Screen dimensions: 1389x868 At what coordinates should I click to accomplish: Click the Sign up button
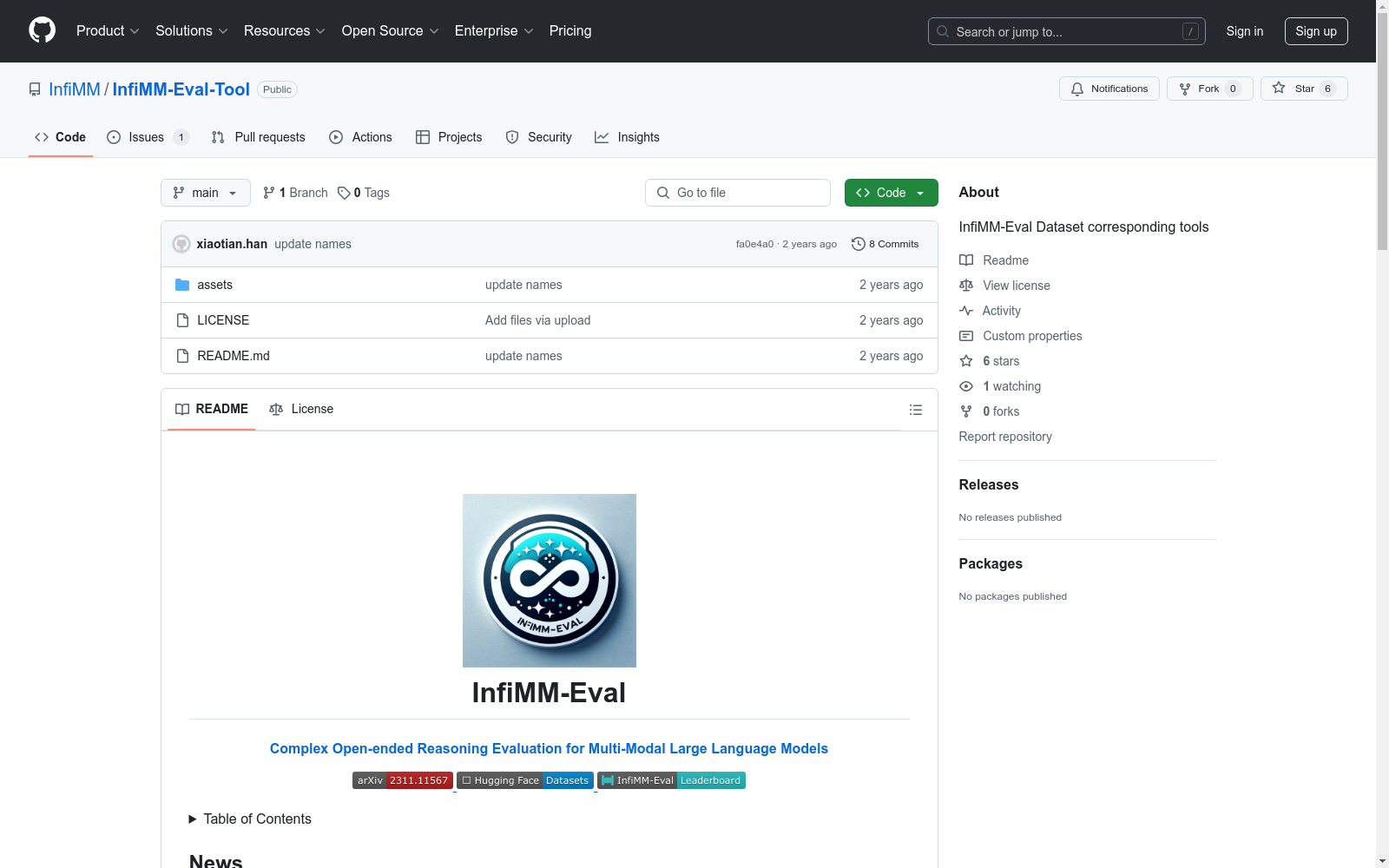point(1316,31)
